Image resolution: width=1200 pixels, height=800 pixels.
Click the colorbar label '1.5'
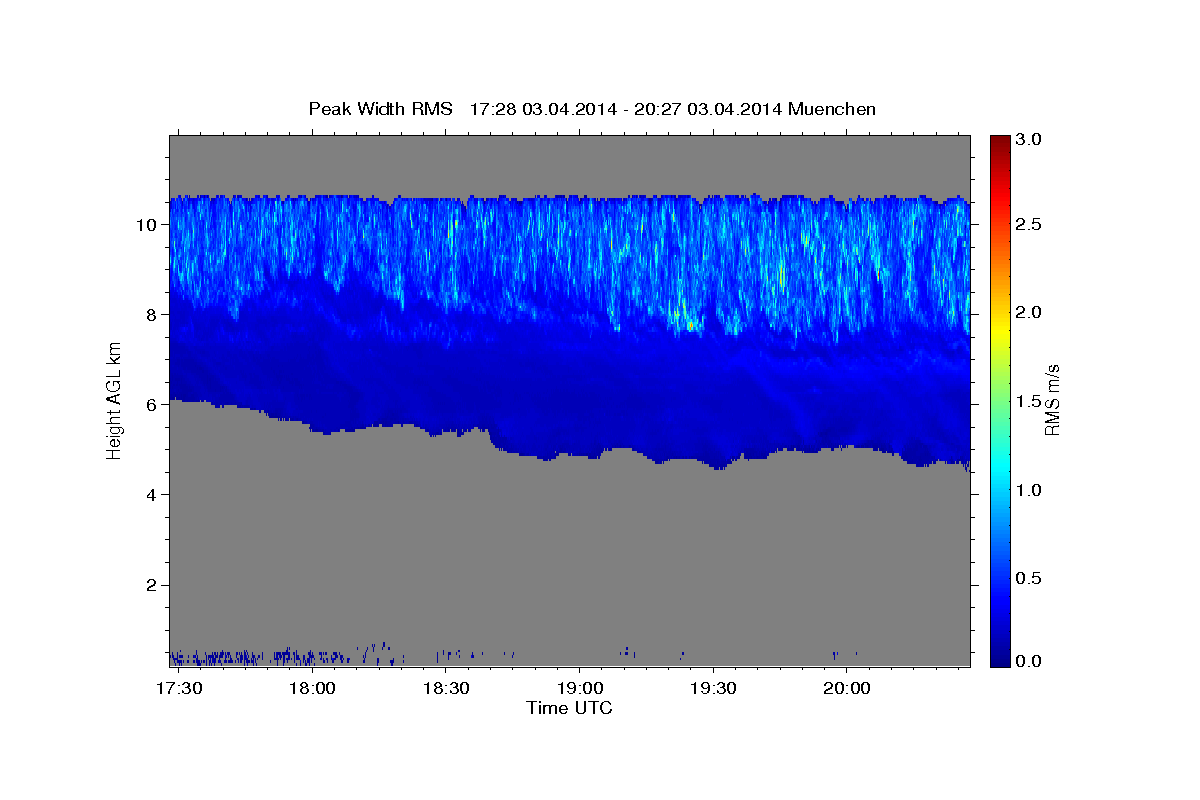click(x=1029, y=401)
